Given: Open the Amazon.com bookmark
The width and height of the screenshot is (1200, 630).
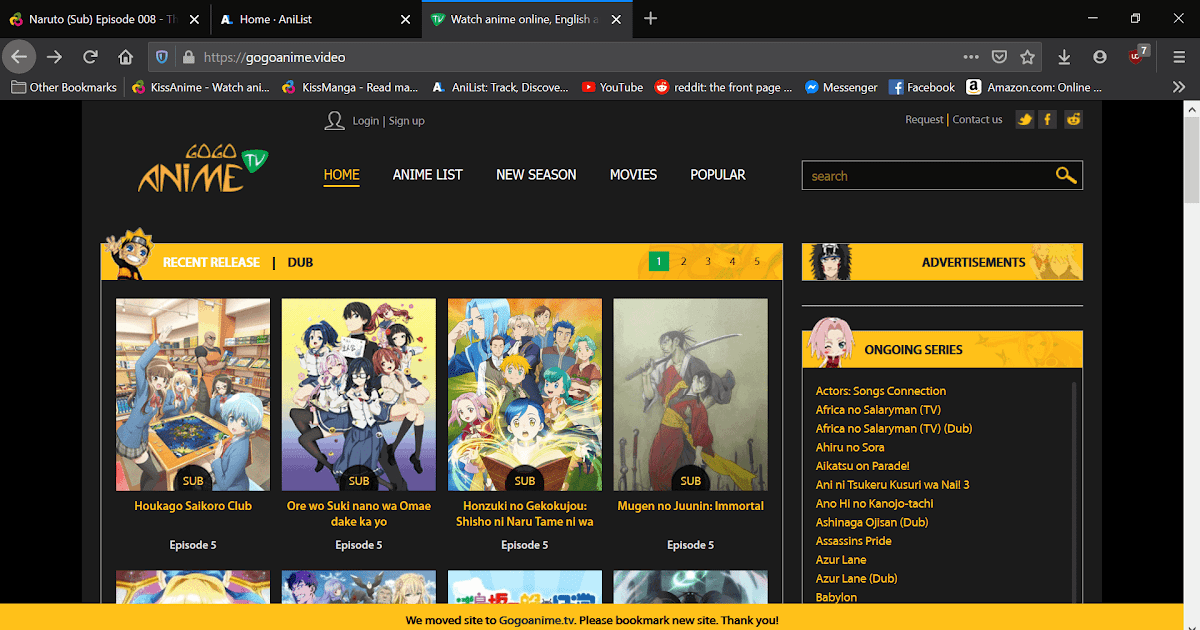Looking at the screenshot, I should click(x=1034, y=87).
